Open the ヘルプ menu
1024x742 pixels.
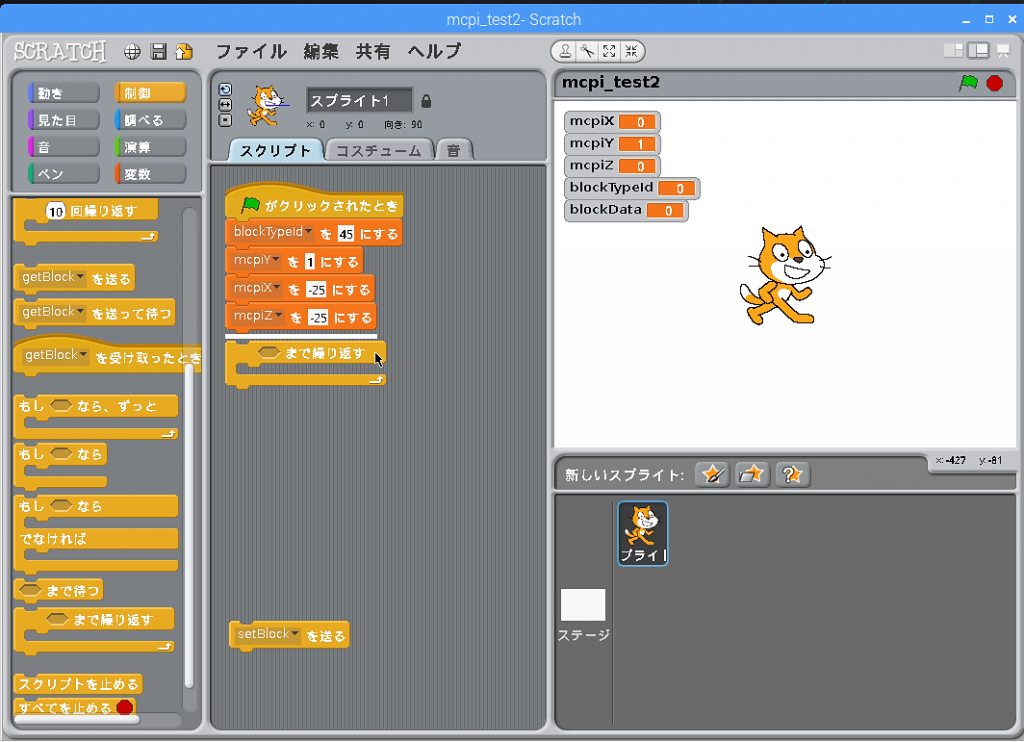pos(434,51)
